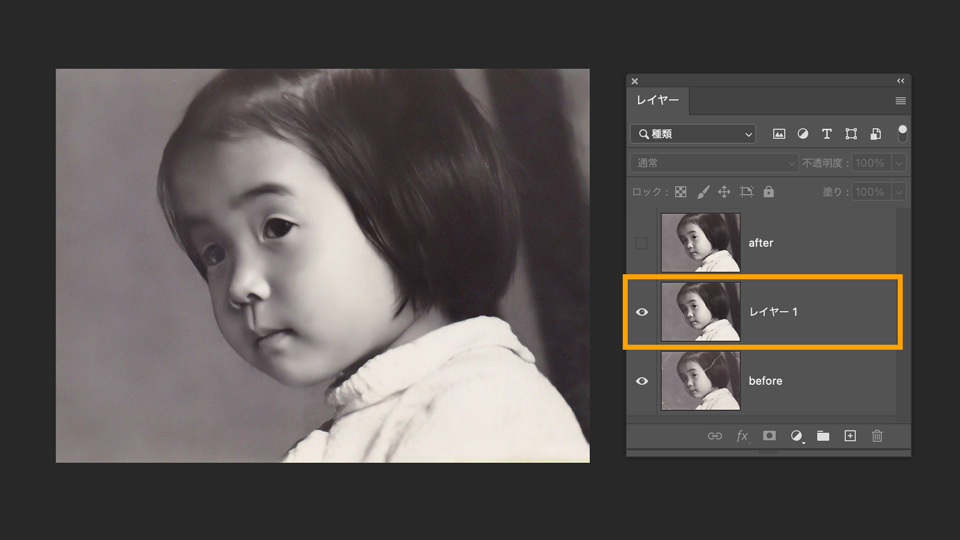Click the 塗り 100% value field

(x=872, y=192)
